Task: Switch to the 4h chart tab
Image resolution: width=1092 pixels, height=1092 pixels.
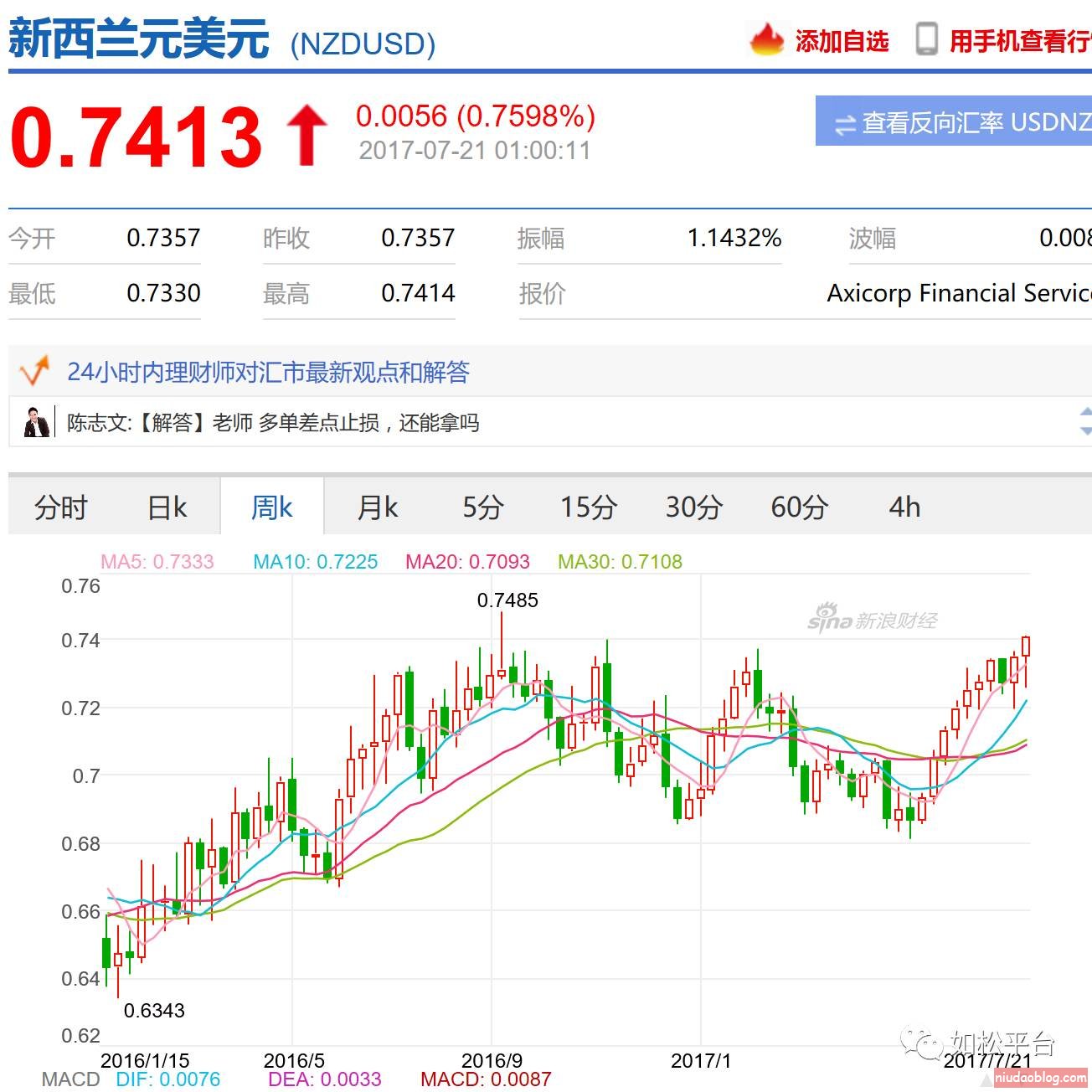Action: pyautogui.click(x=904, y=507)
